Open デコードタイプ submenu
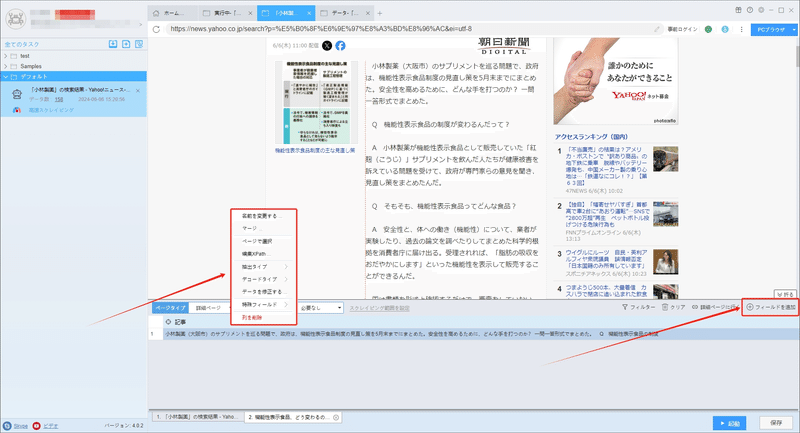The width and height of the screenshot is (800, 433). click(264, 279)
